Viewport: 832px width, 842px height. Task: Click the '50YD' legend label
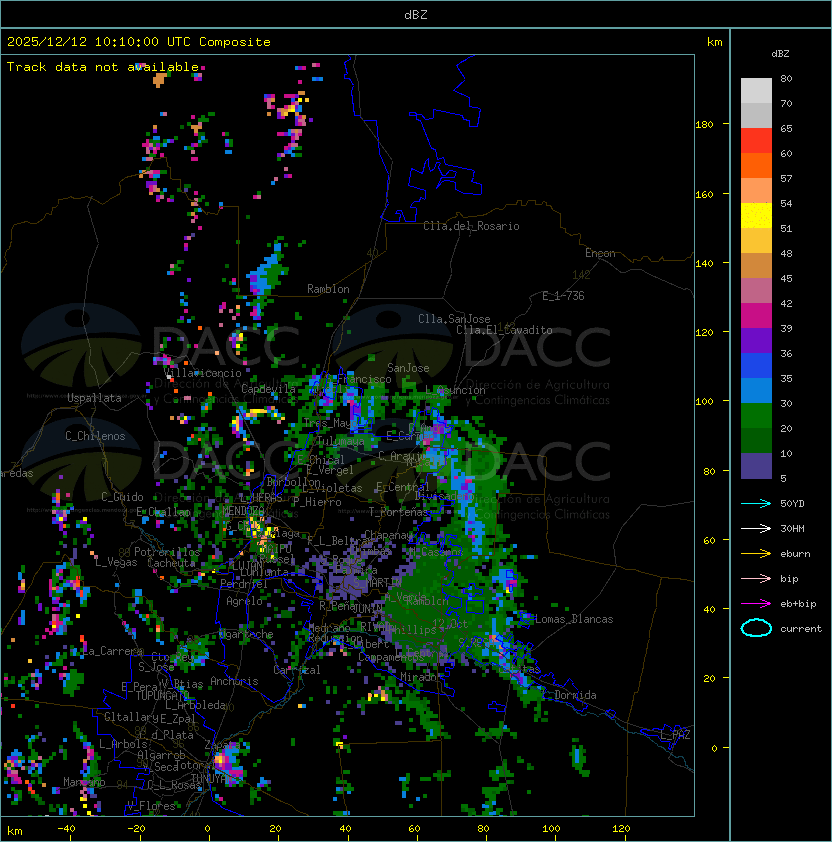[x=792, y=503]
